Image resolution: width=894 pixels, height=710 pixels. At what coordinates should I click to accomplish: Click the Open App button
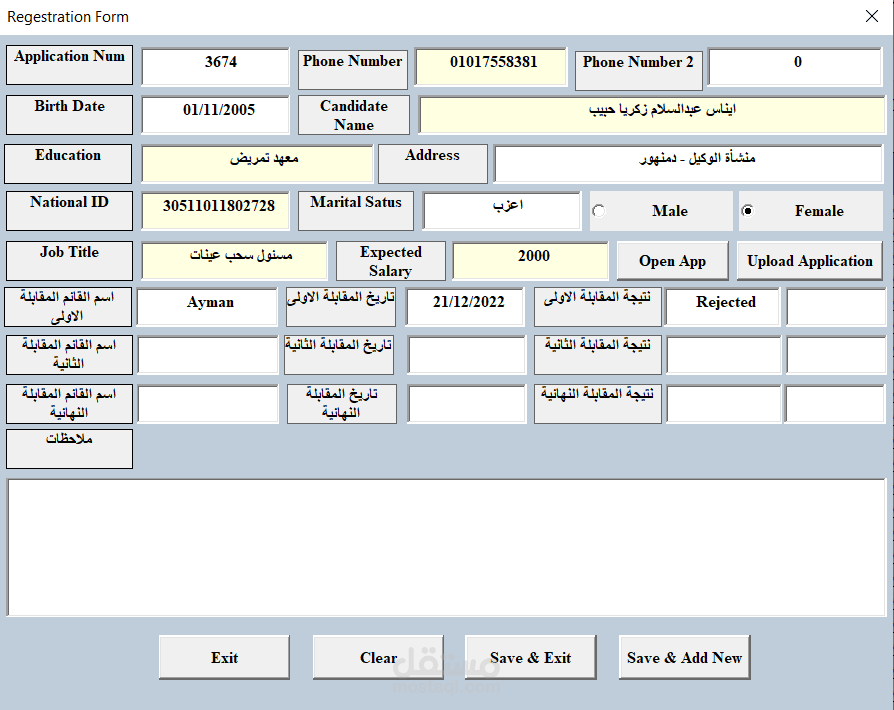672,261
